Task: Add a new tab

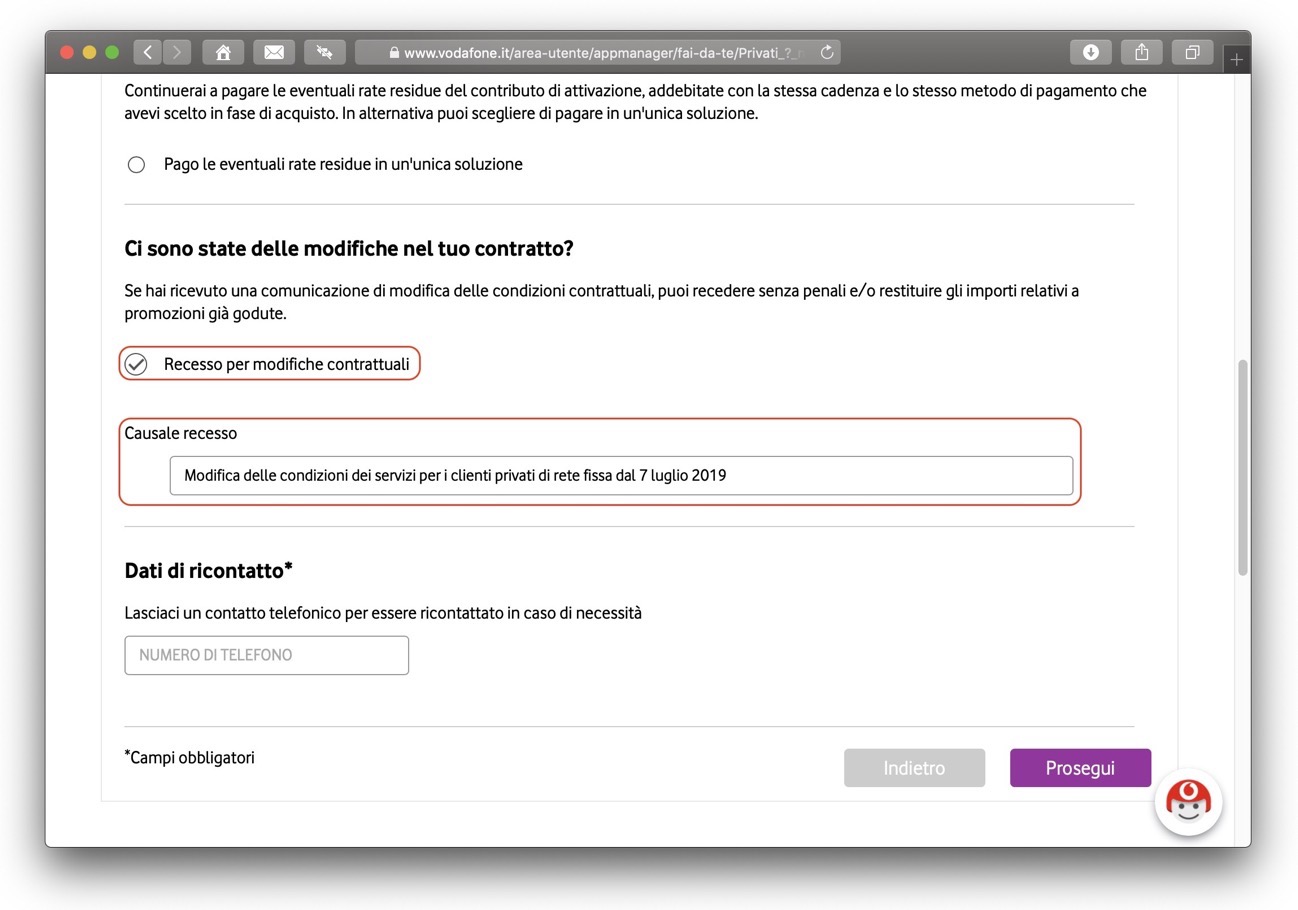Action: [x=1236, y=60]
